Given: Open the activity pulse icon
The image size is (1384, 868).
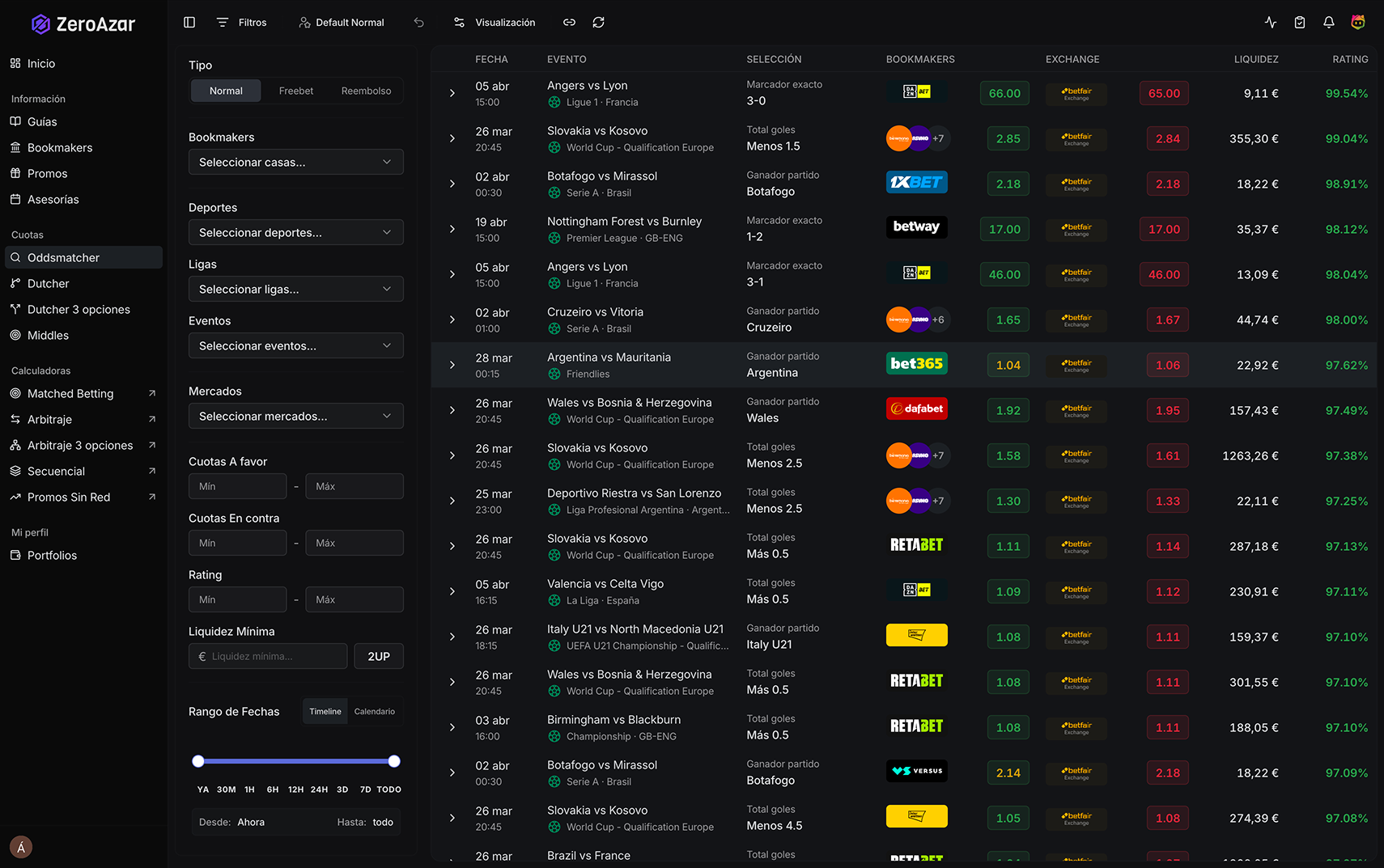Looking at the screenshot, I should pyautogui.click(x=1271, y=23).
